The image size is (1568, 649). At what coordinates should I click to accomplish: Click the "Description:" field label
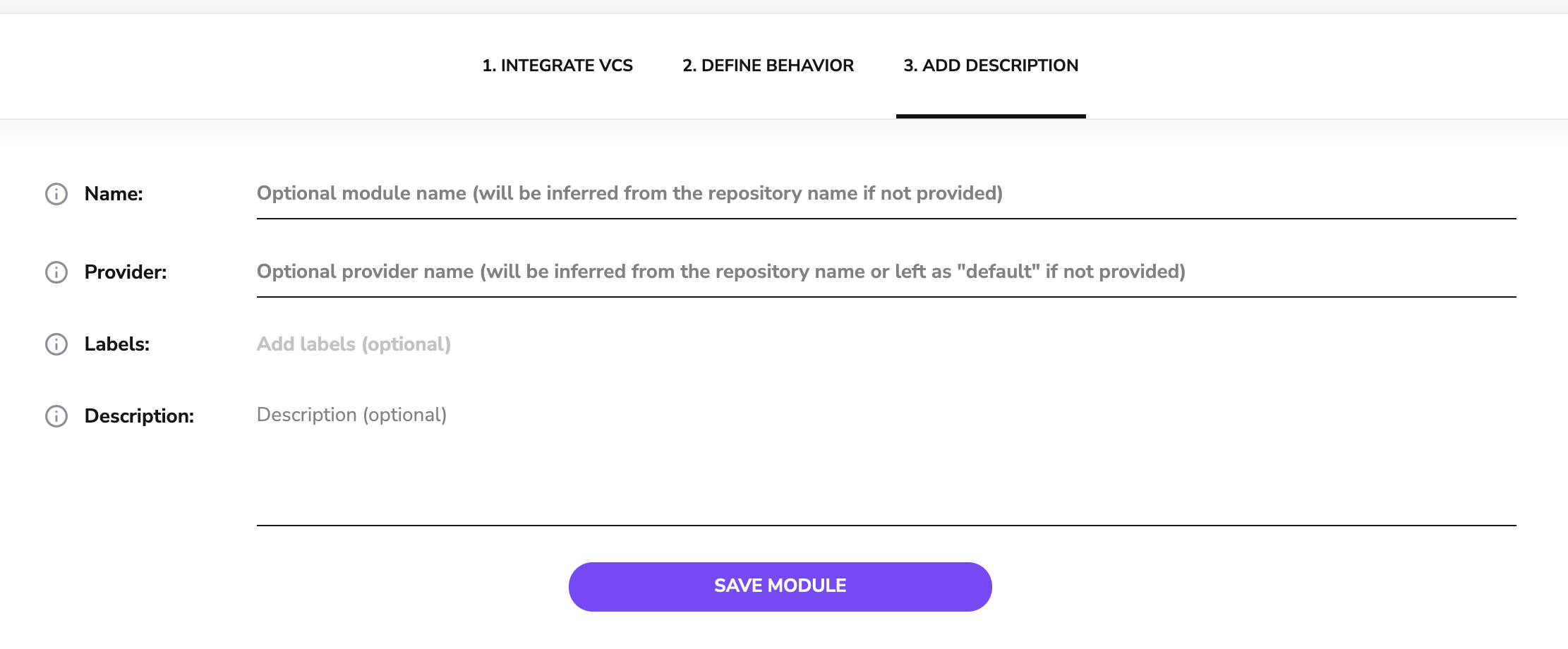[139, 416]
